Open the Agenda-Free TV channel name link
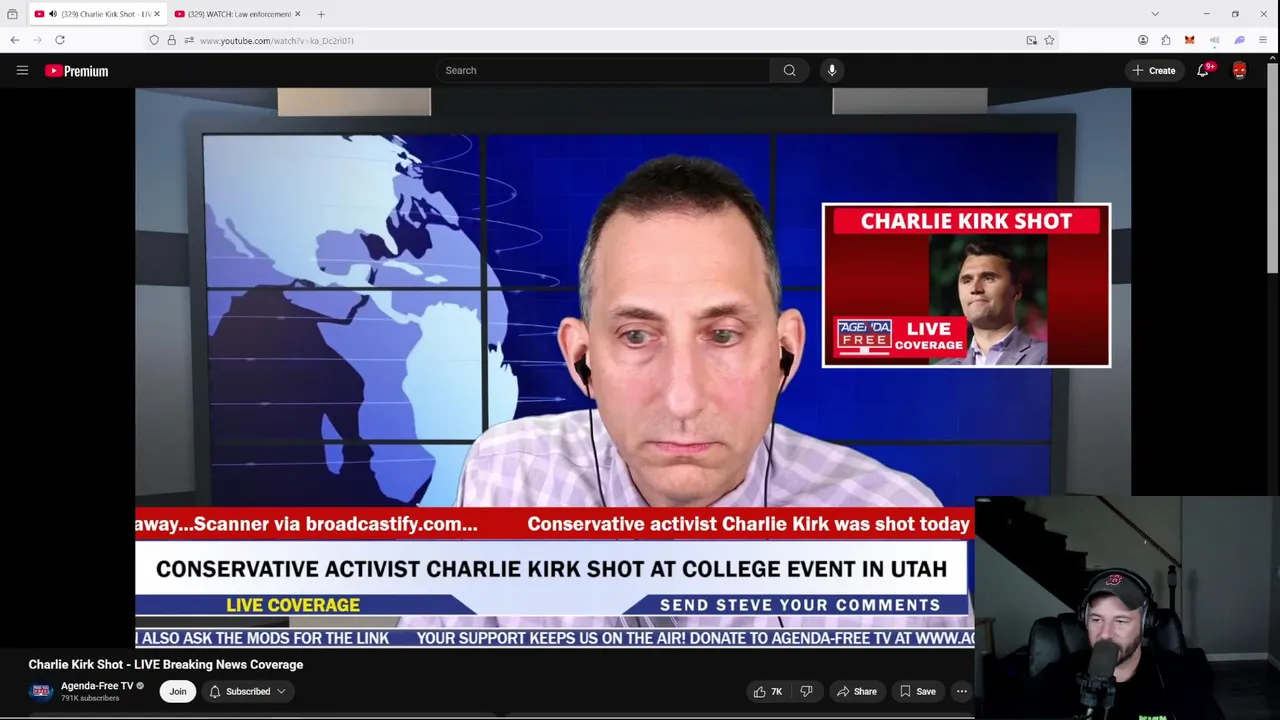Screen dimensions: 1280x720 coord(97,686)
